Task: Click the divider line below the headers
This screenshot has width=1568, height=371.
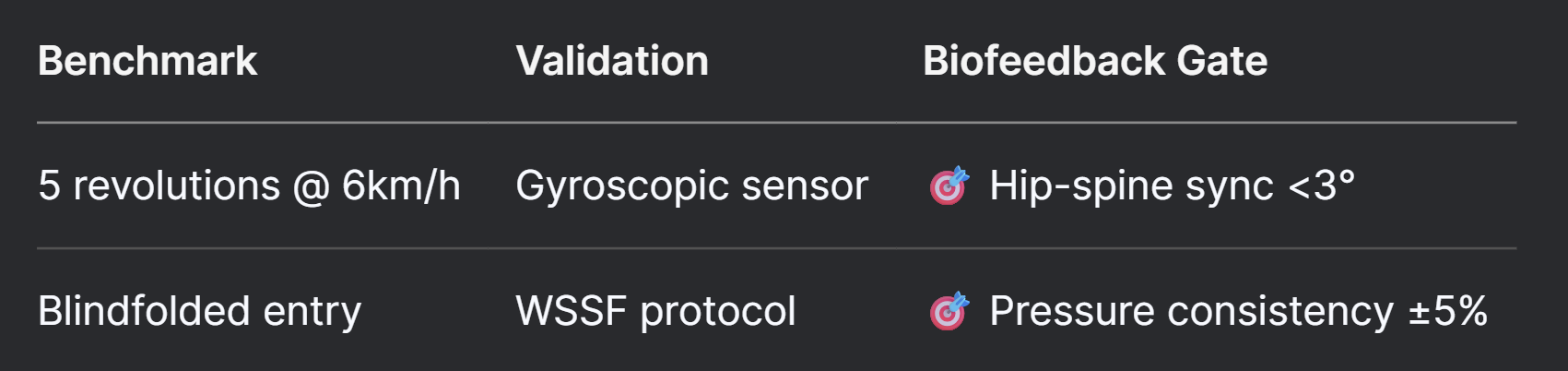Action: pos(777,122)
